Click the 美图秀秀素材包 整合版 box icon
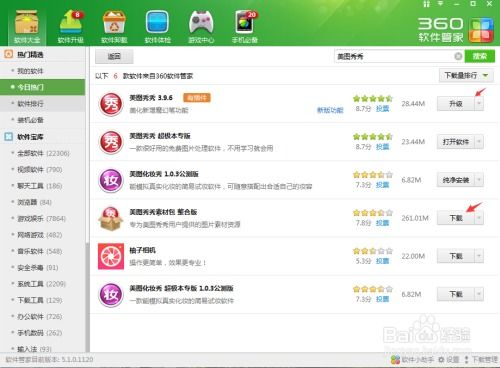Image resolution: width=500 pixels, height=368 pixels. coord(111,218)
